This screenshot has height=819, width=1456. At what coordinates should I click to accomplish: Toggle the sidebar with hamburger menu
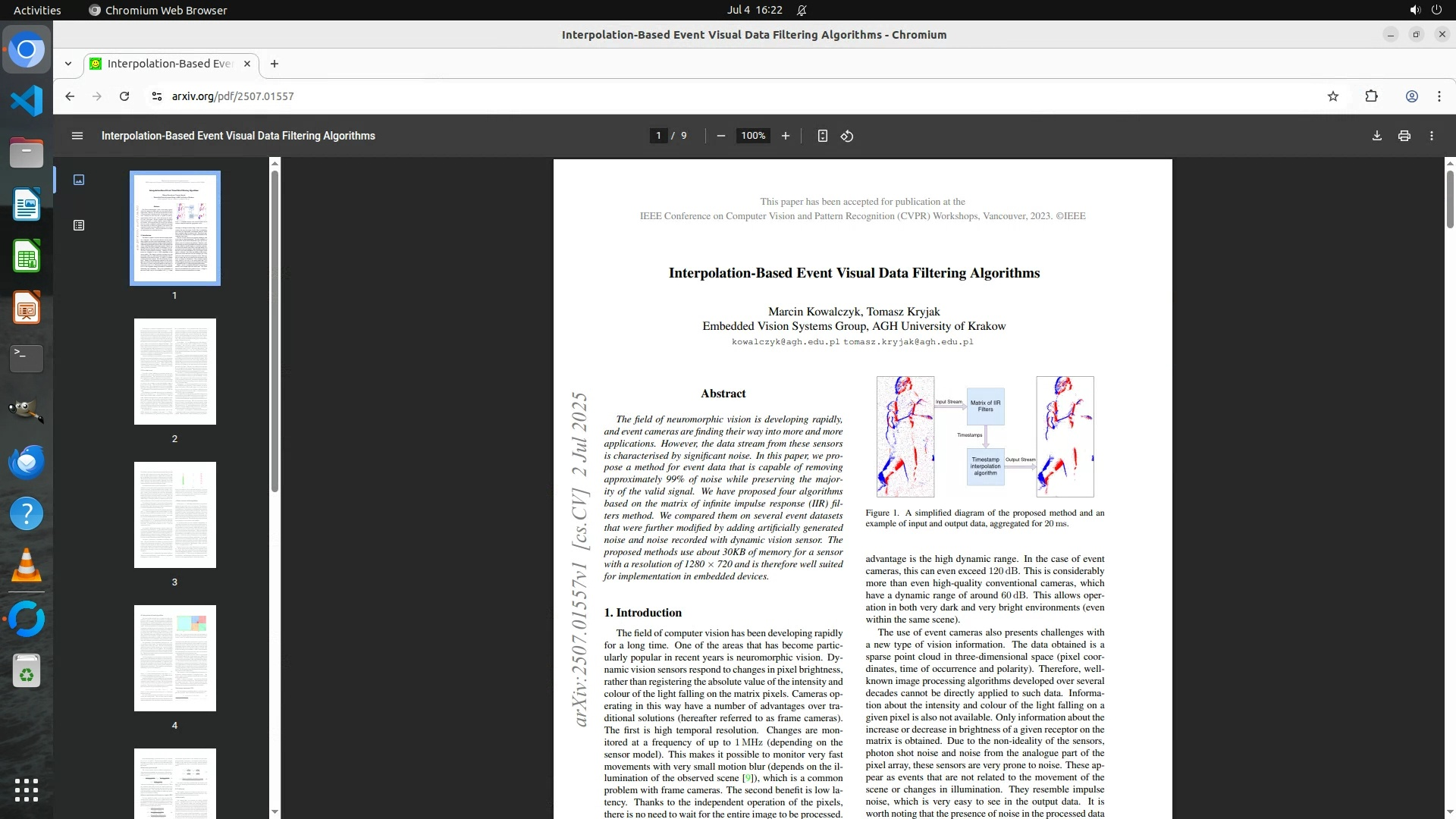click(x=77, y=136)
